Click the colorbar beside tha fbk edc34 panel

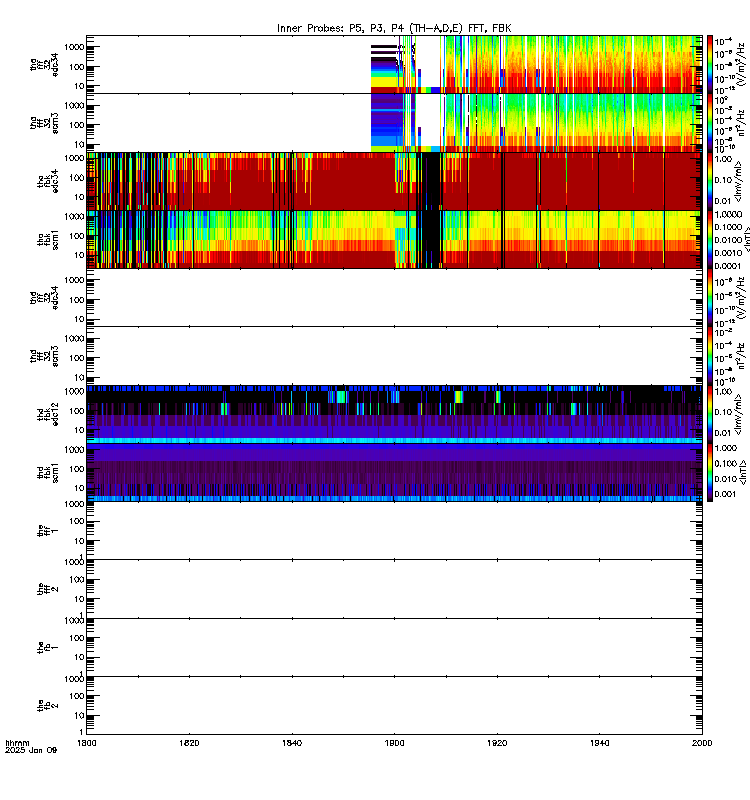pos(710,181)
